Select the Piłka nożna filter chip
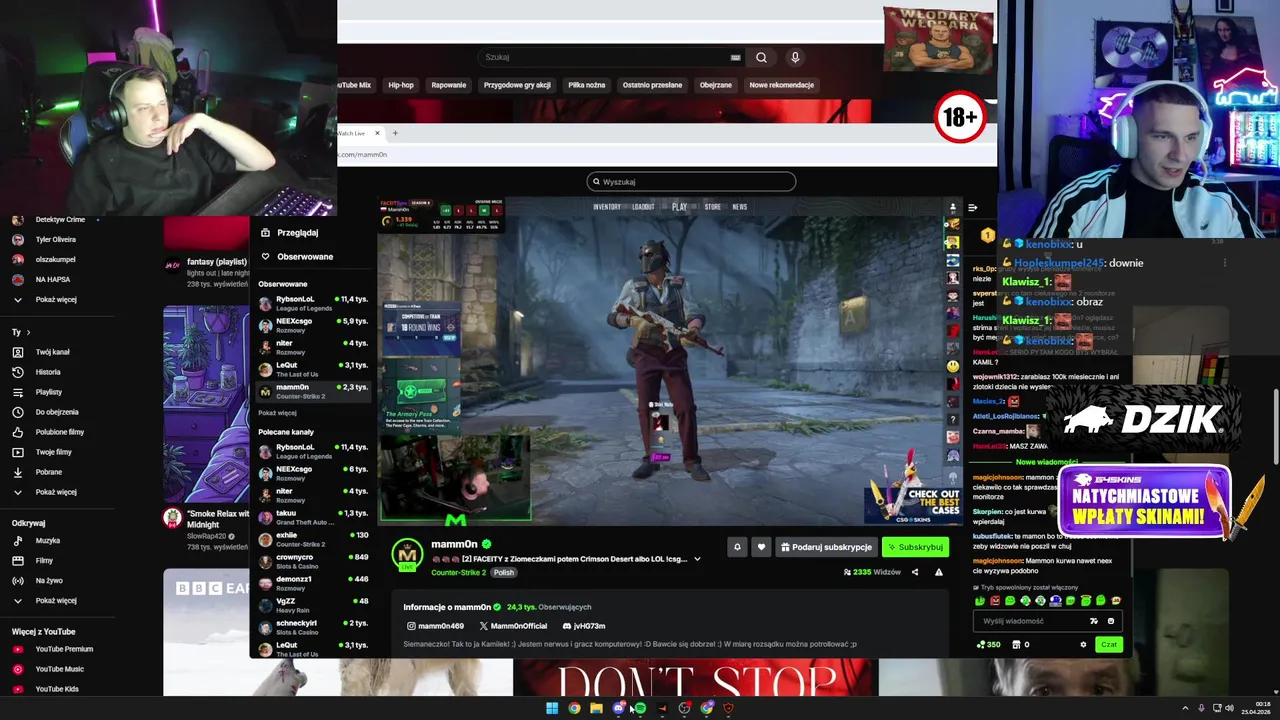 587,85
